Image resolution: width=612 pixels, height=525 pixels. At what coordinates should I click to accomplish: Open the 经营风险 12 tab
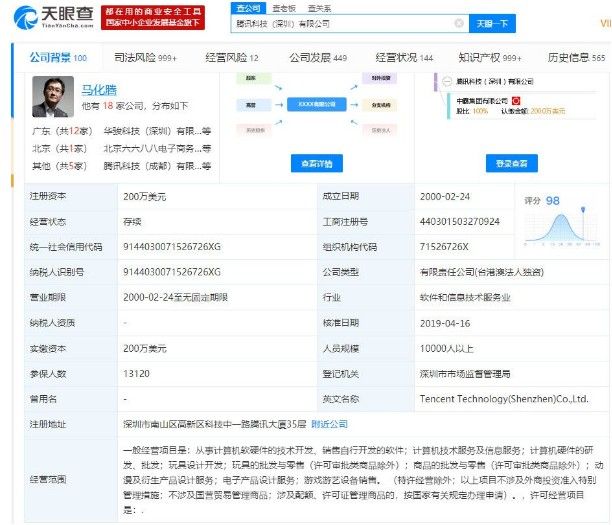231,58
